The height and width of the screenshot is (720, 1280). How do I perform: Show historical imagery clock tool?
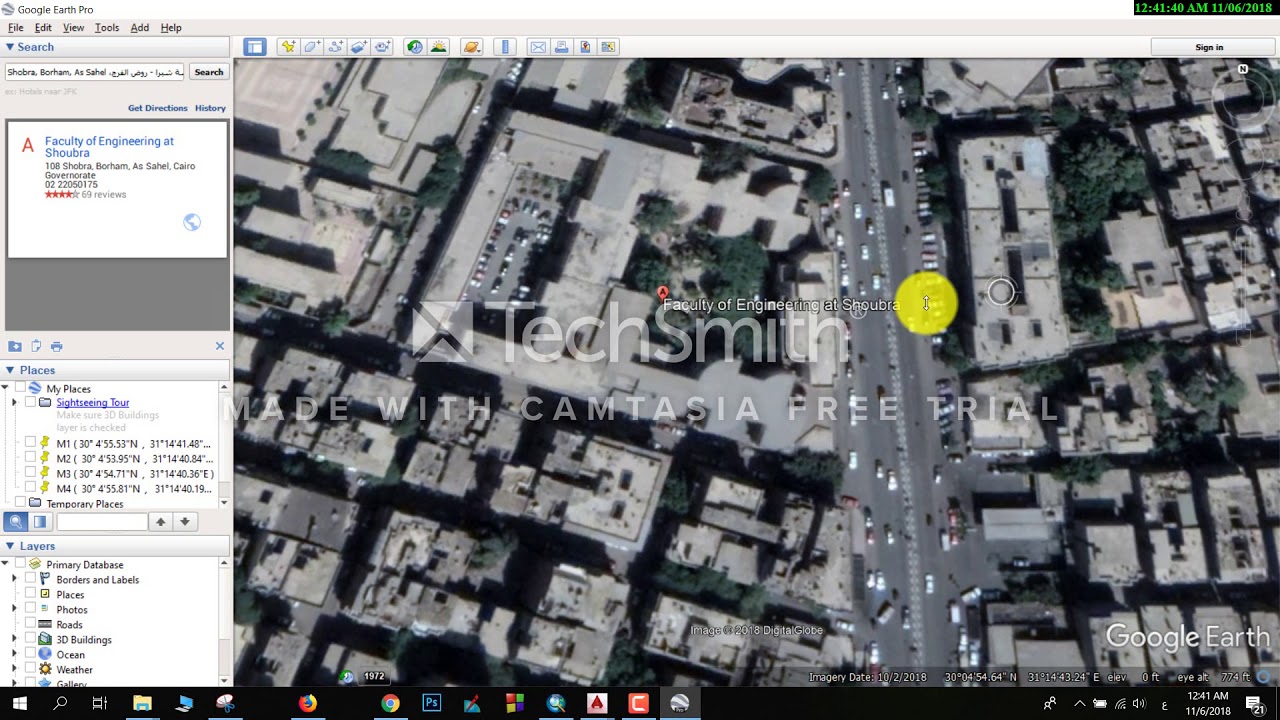coord(414,47)
